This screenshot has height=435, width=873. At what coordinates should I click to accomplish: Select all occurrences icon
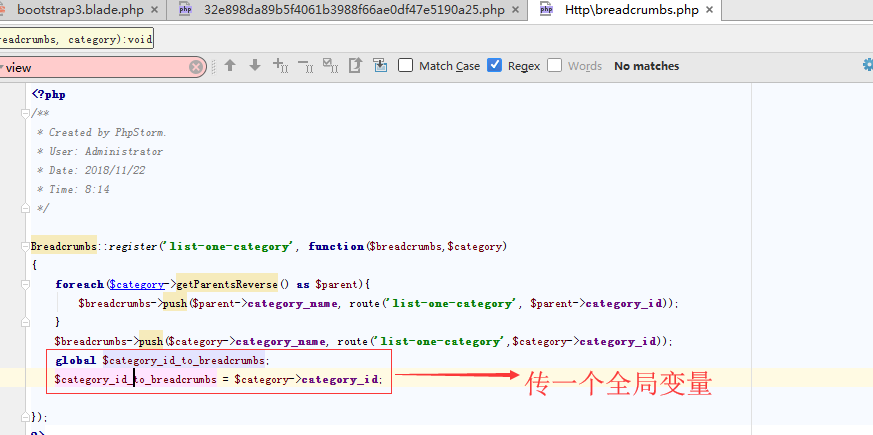click(331, 66)
